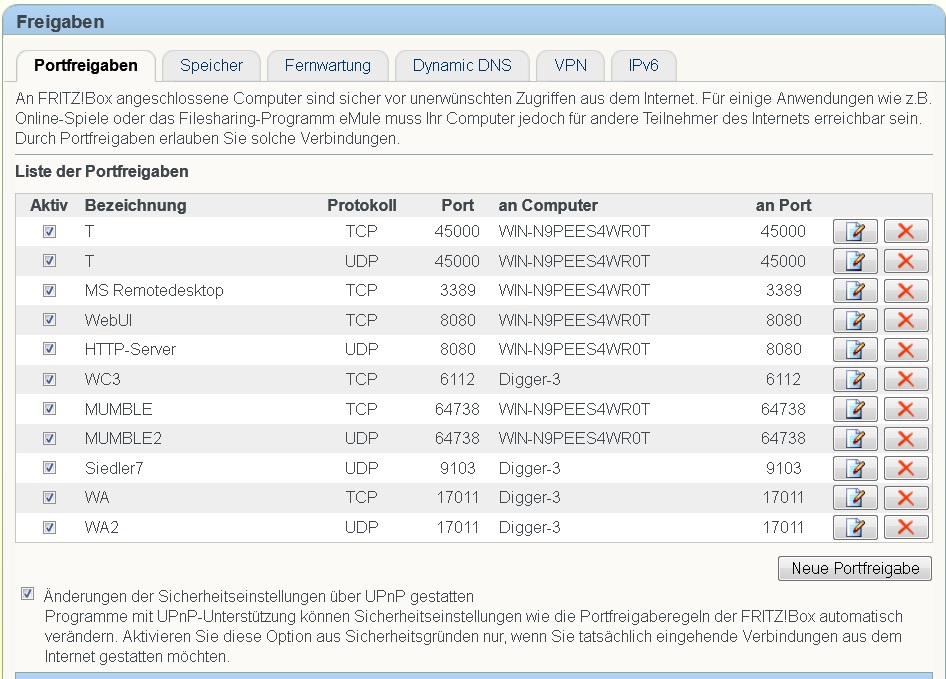
Task: Delete the T TCP 45000 port rule
Action: pyautogui.click(x=906, y=231)
